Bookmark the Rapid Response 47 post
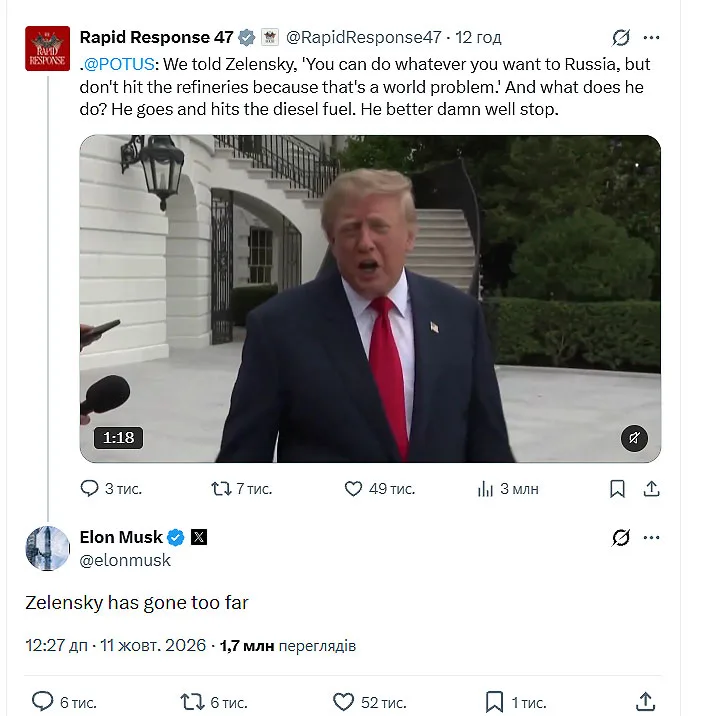The image size is (702, 716). point(617,489)
